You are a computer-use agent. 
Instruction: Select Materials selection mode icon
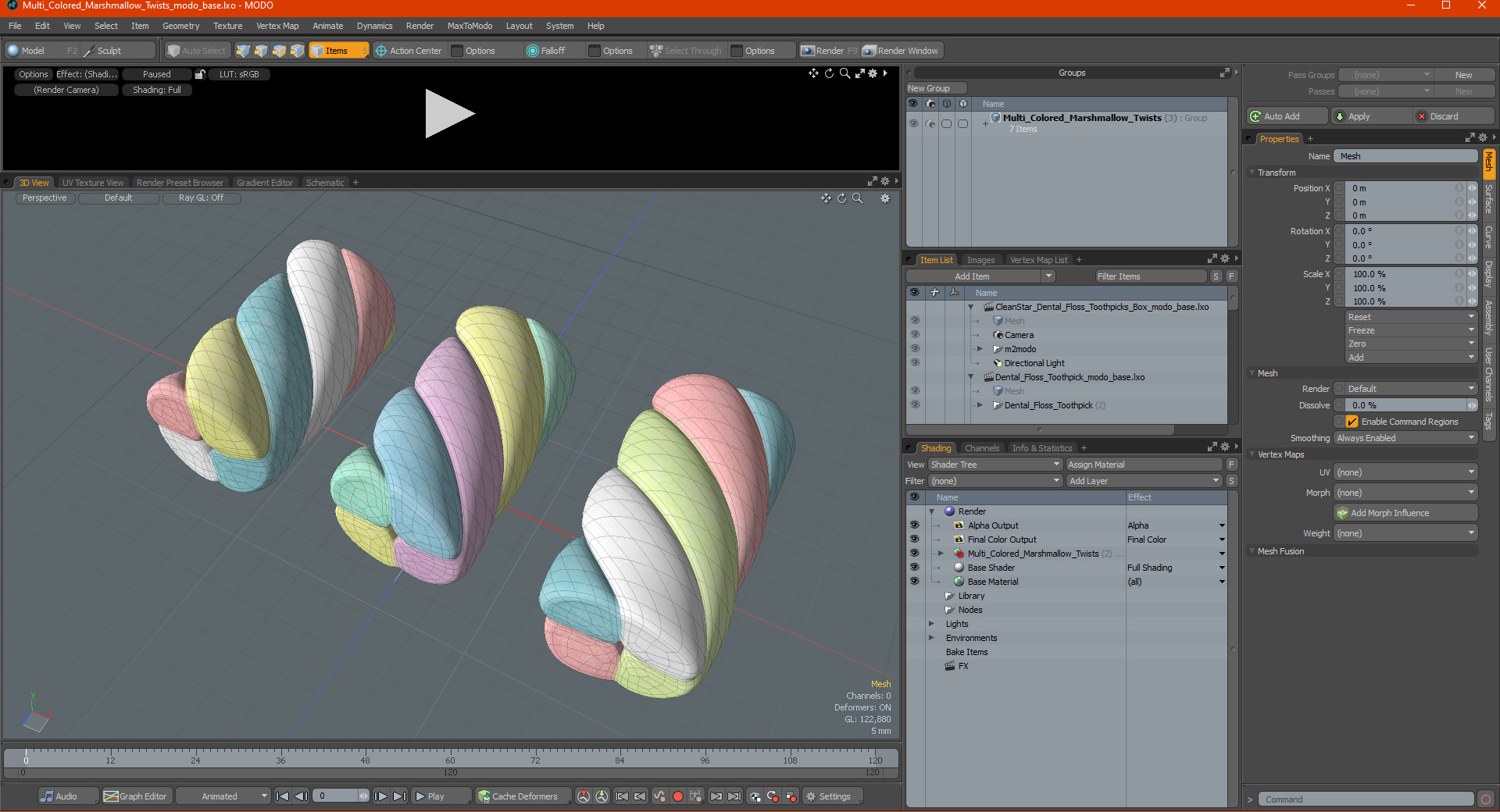coord(297,51)
